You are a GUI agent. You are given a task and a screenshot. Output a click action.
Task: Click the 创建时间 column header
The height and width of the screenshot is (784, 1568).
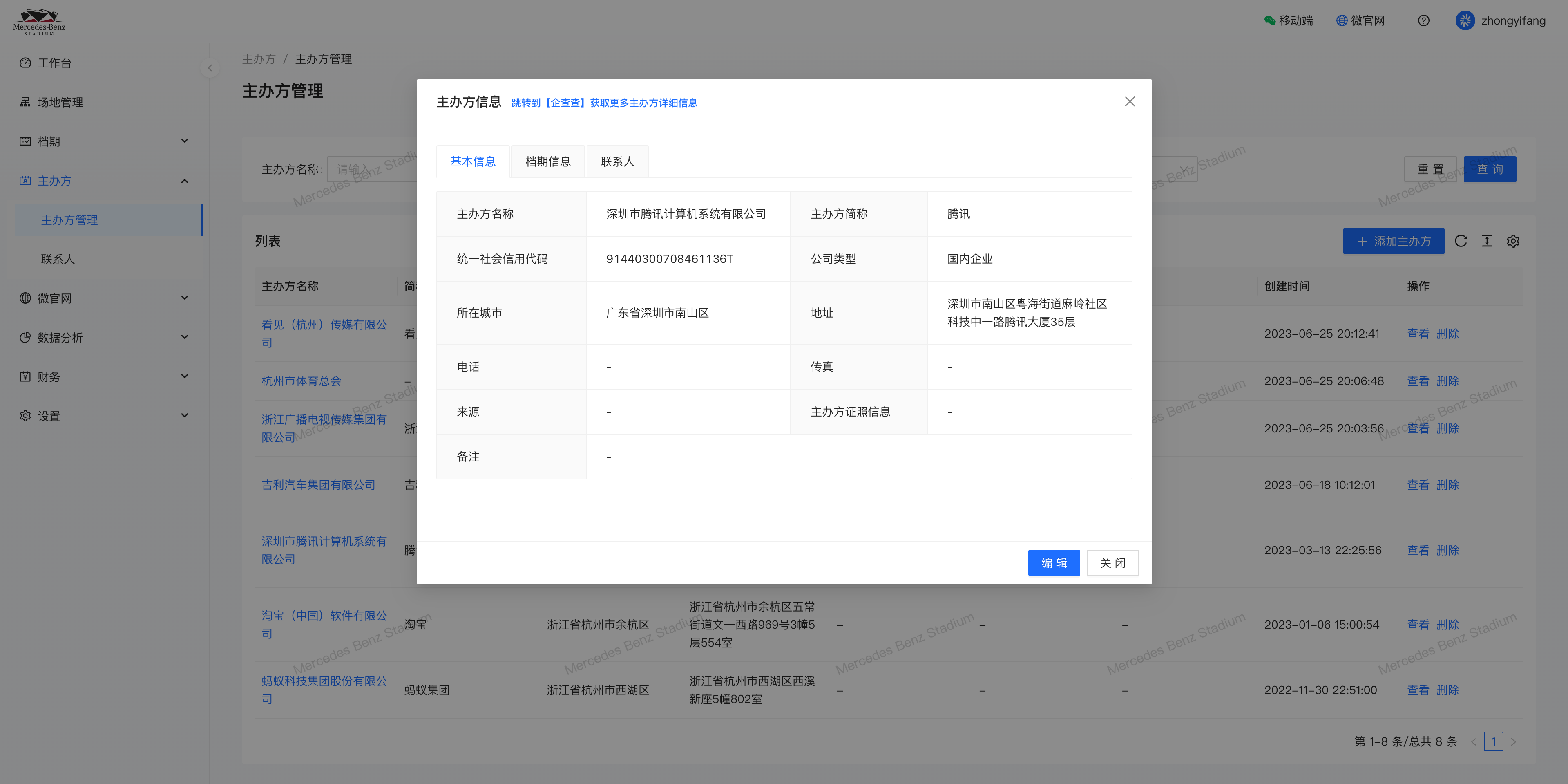[x=1287, y=286]
